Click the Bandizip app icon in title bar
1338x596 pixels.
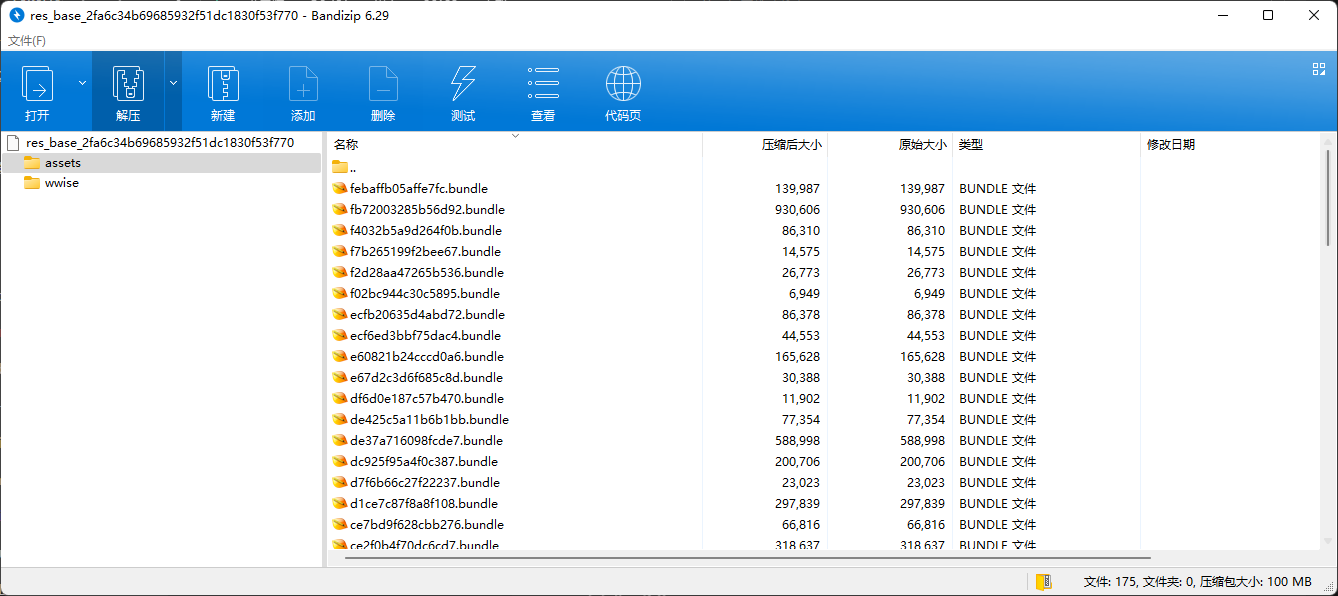pos(16,15)
